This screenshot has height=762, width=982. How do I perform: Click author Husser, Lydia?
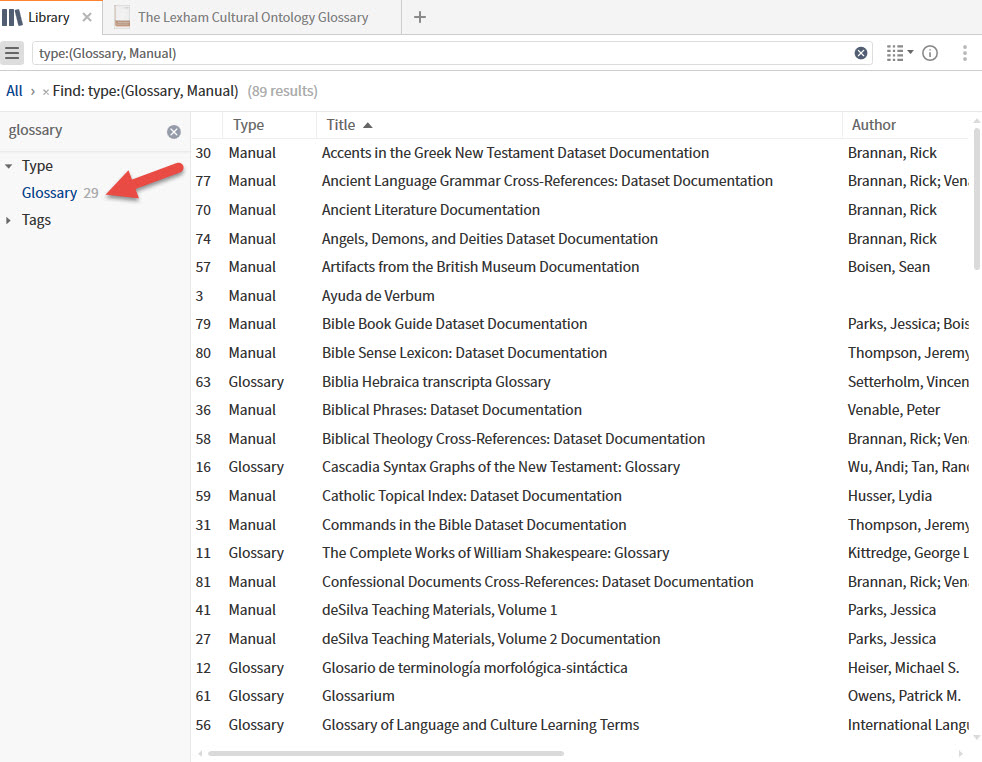click(889, 496)
